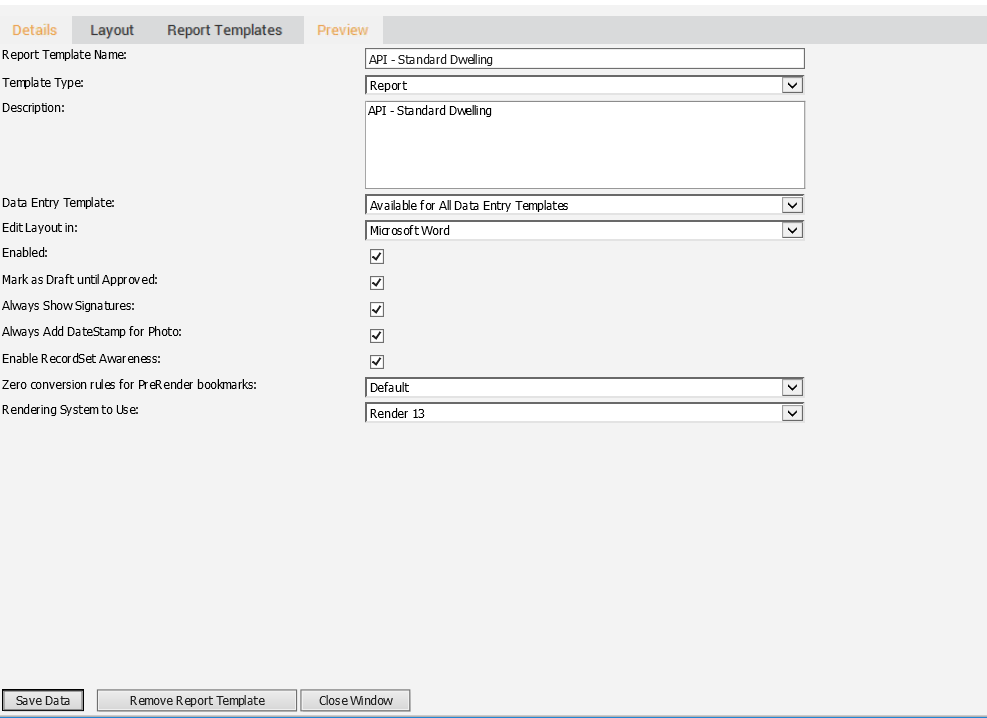This screenshot has height=718, width=987.
Task: Click inside the Description text area
Action: [x=585, y=145]
